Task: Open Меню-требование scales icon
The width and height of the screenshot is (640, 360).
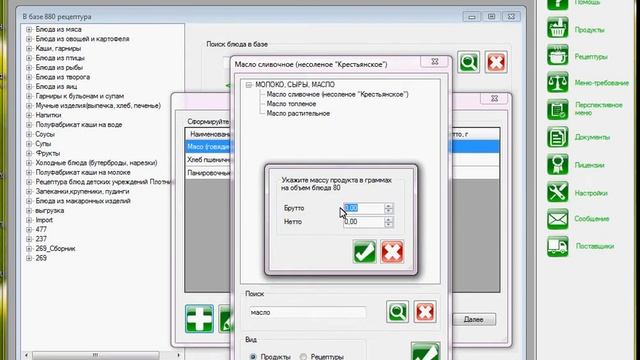Action: click(558, 82)
